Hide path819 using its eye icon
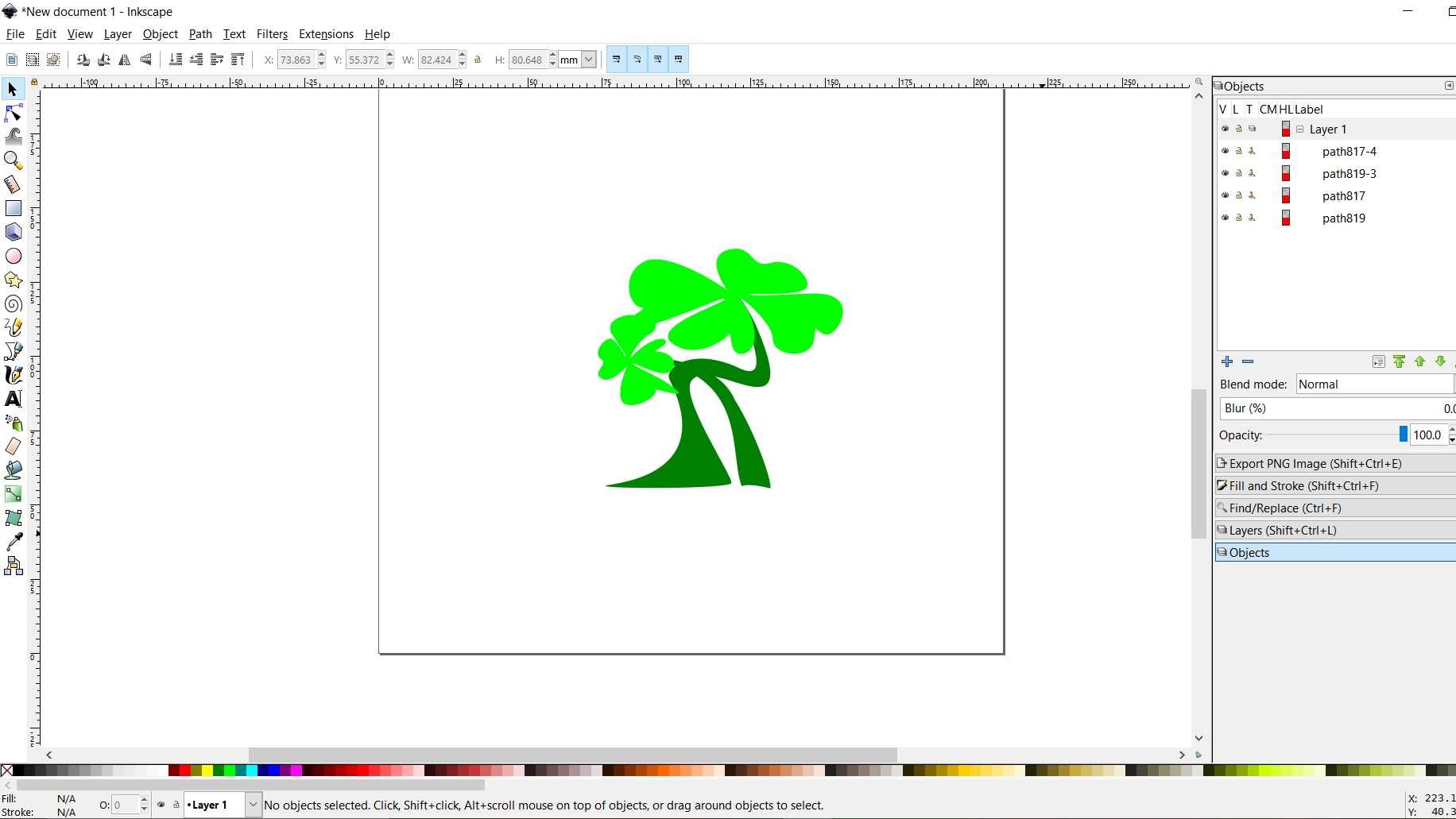1456x819 pixels. 1225,218
